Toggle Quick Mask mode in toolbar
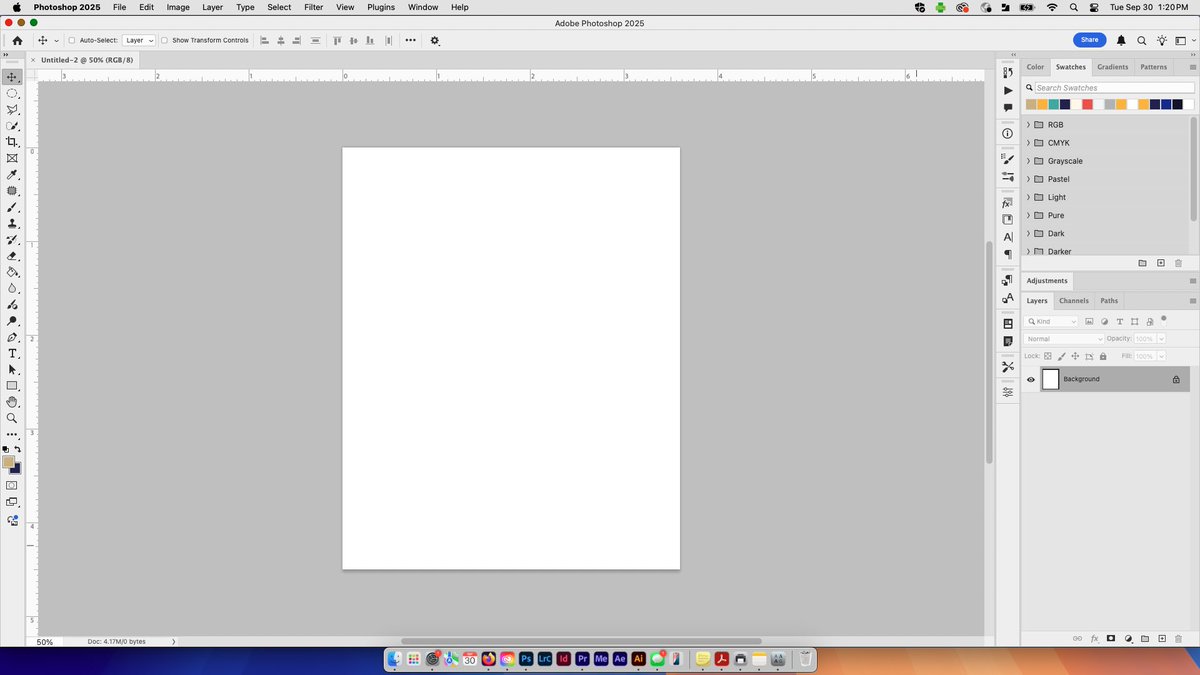The height and width of the screenshot is (675, 1200). (13, 485)
